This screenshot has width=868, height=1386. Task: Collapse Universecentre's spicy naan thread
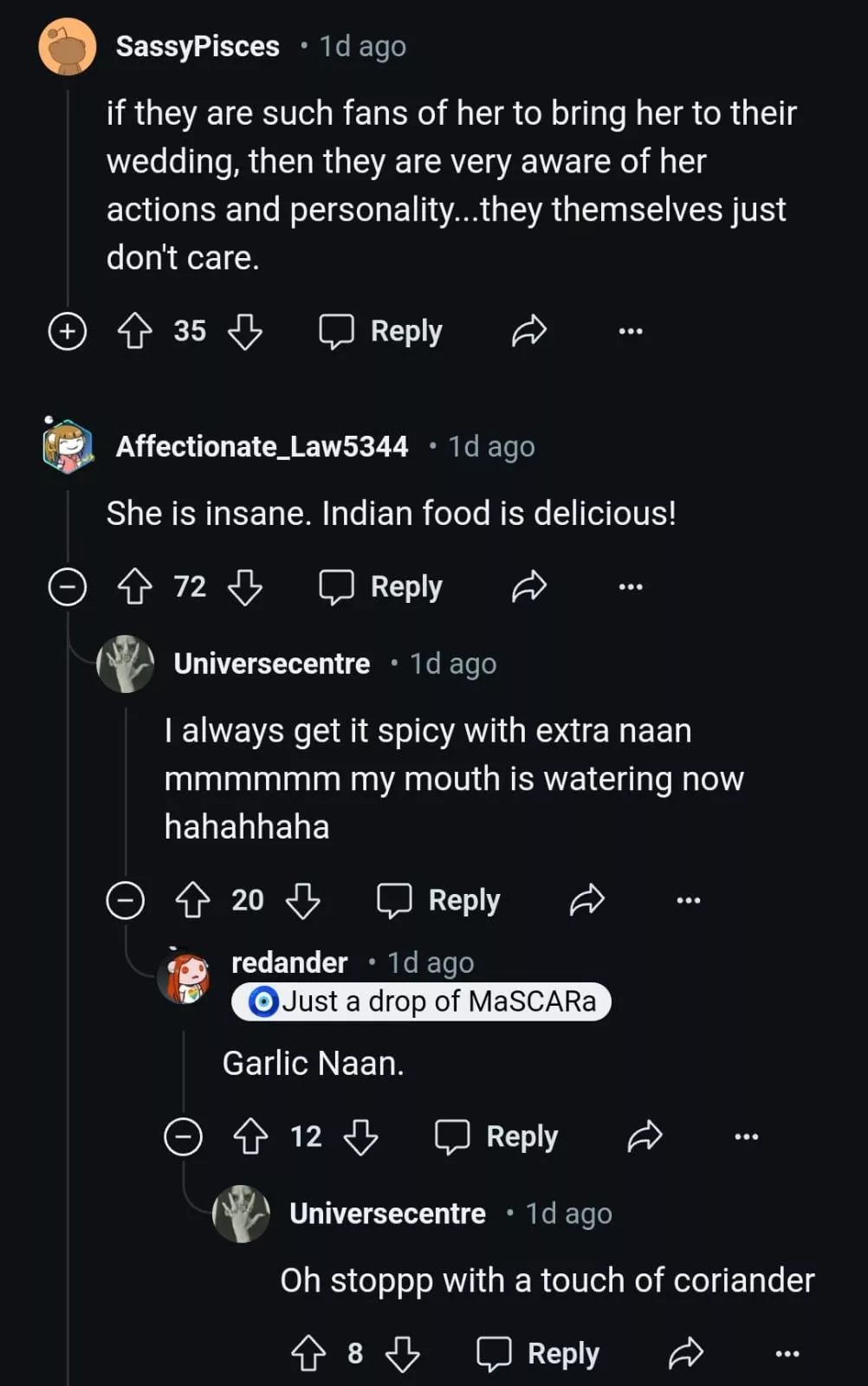126,900
